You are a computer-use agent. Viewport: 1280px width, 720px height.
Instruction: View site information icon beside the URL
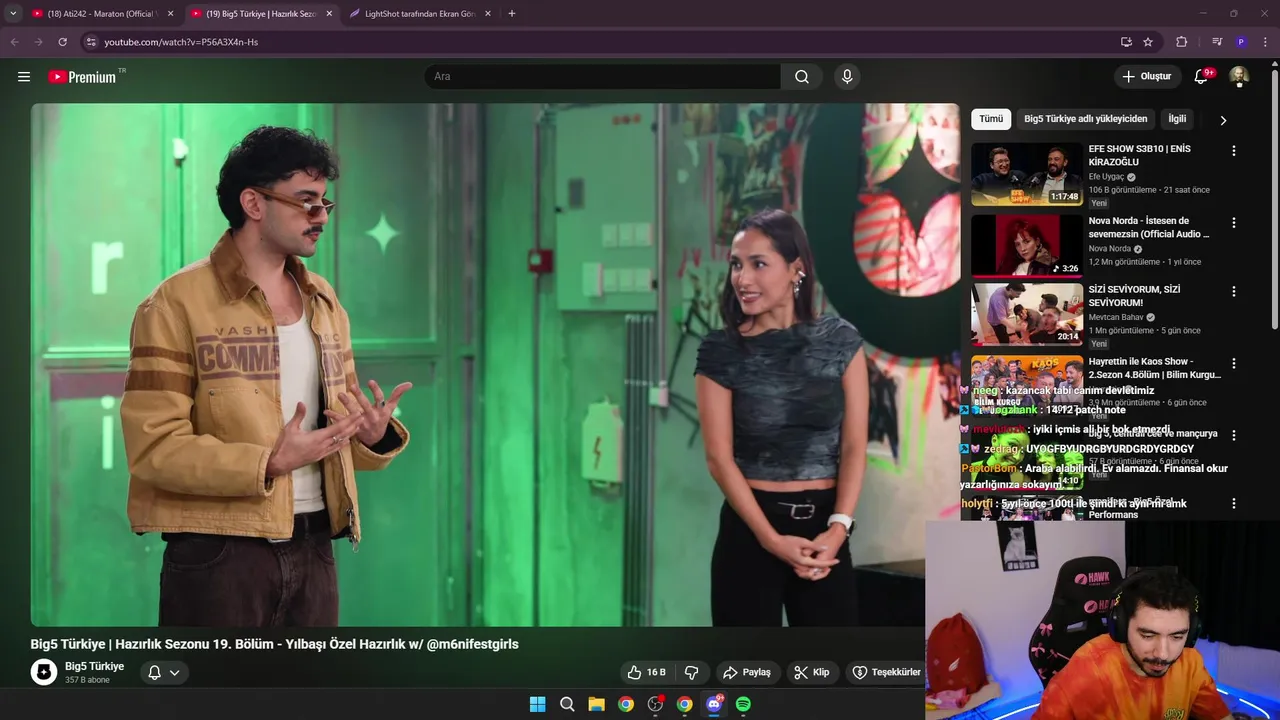[90, 42]
